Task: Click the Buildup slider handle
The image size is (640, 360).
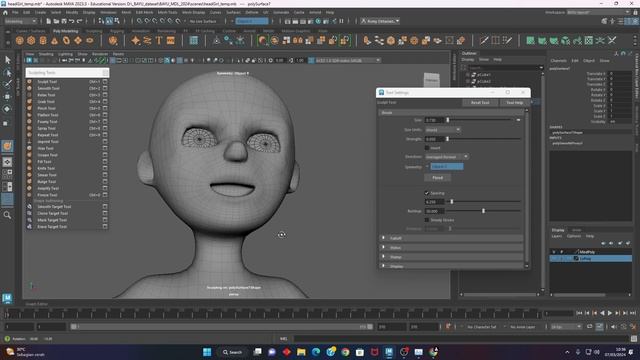Action: [483, 211]
